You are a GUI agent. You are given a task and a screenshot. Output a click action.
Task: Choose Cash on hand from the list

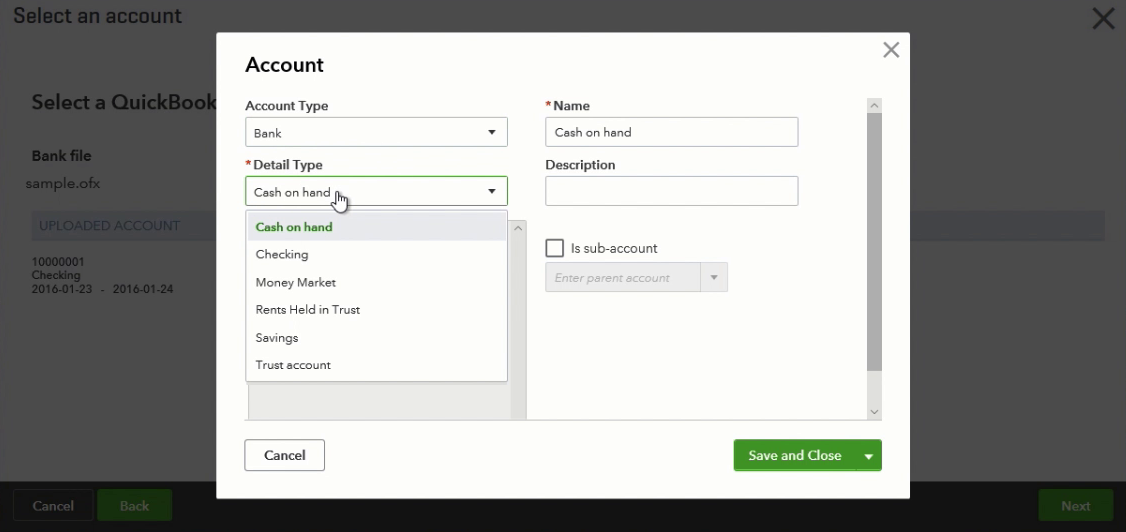click(x=376, y=227)
